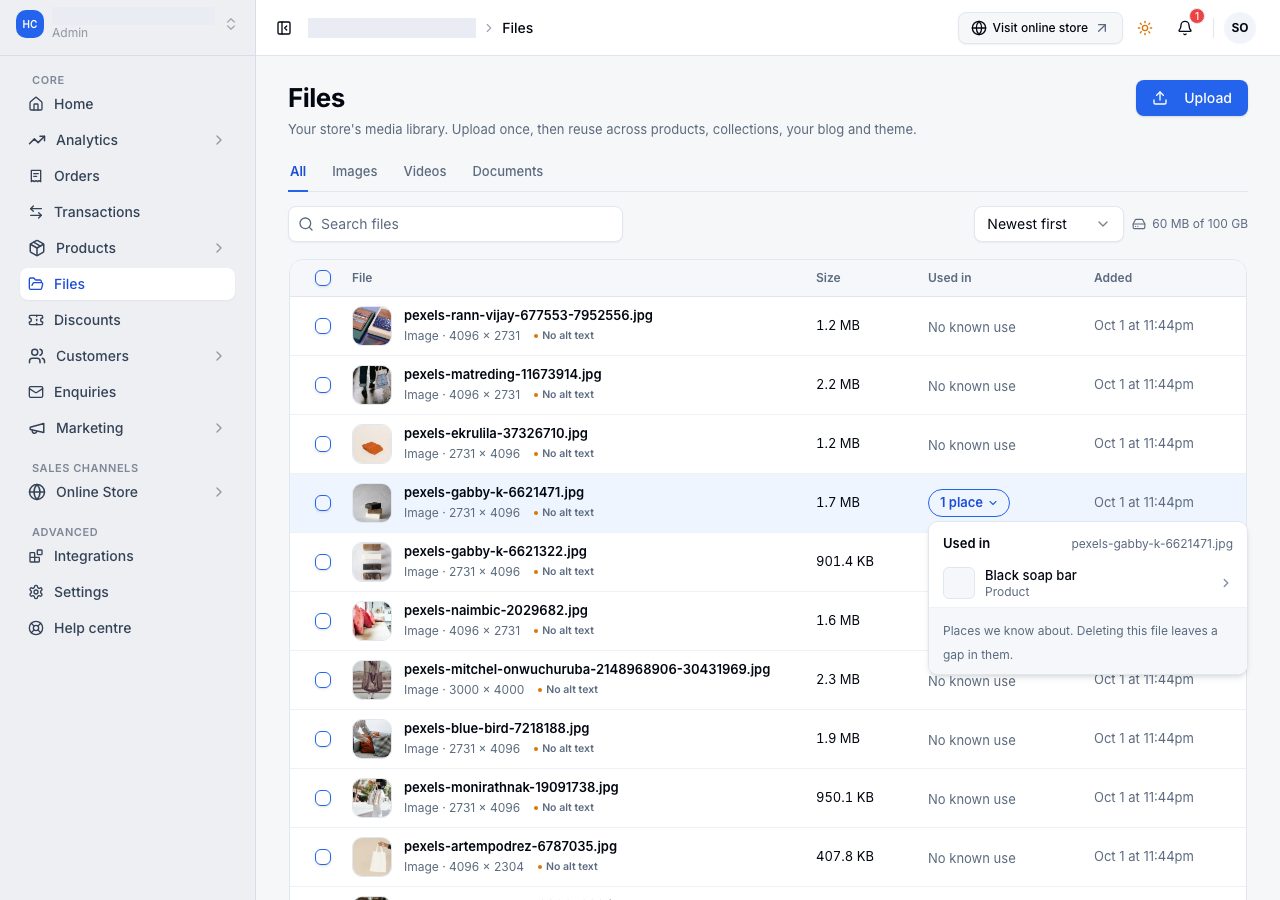Open the SO user avatar menu
The width and height of the screenshot is (1280, 900).
[x=1240, y=28]
